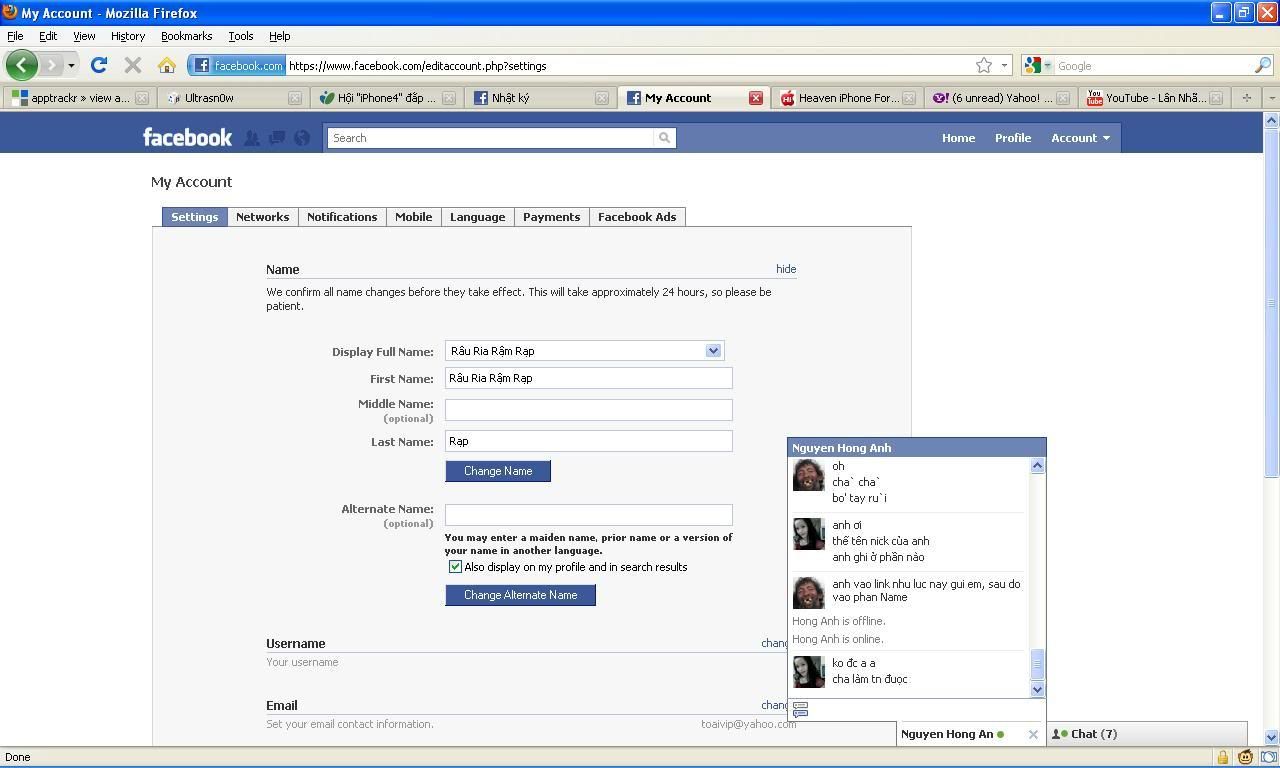Open the History menu
Viewport: 1280px width, 768px height.
point(128,36)
